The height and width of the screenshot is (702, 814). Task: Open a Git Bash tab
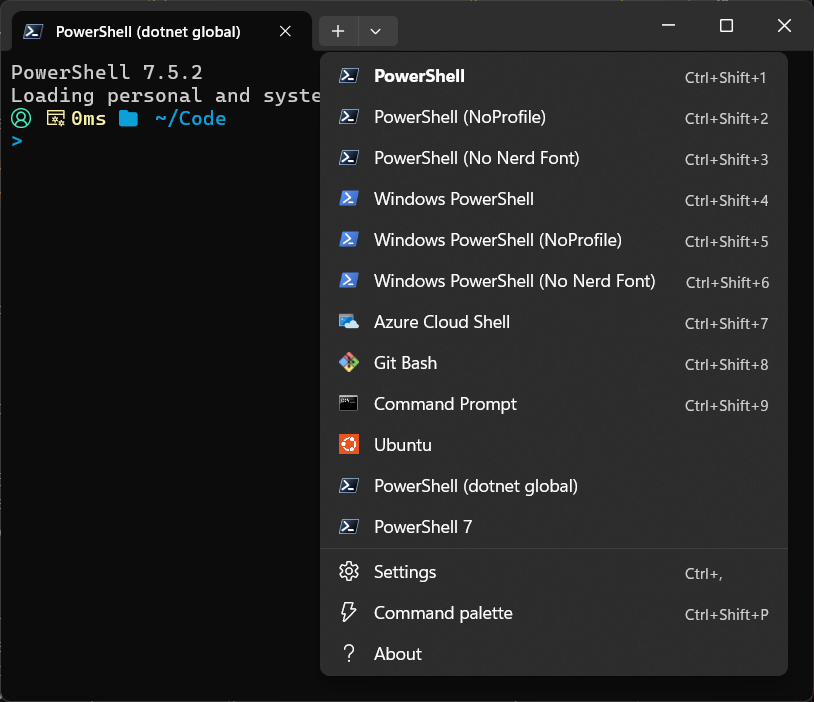(553, 363)
